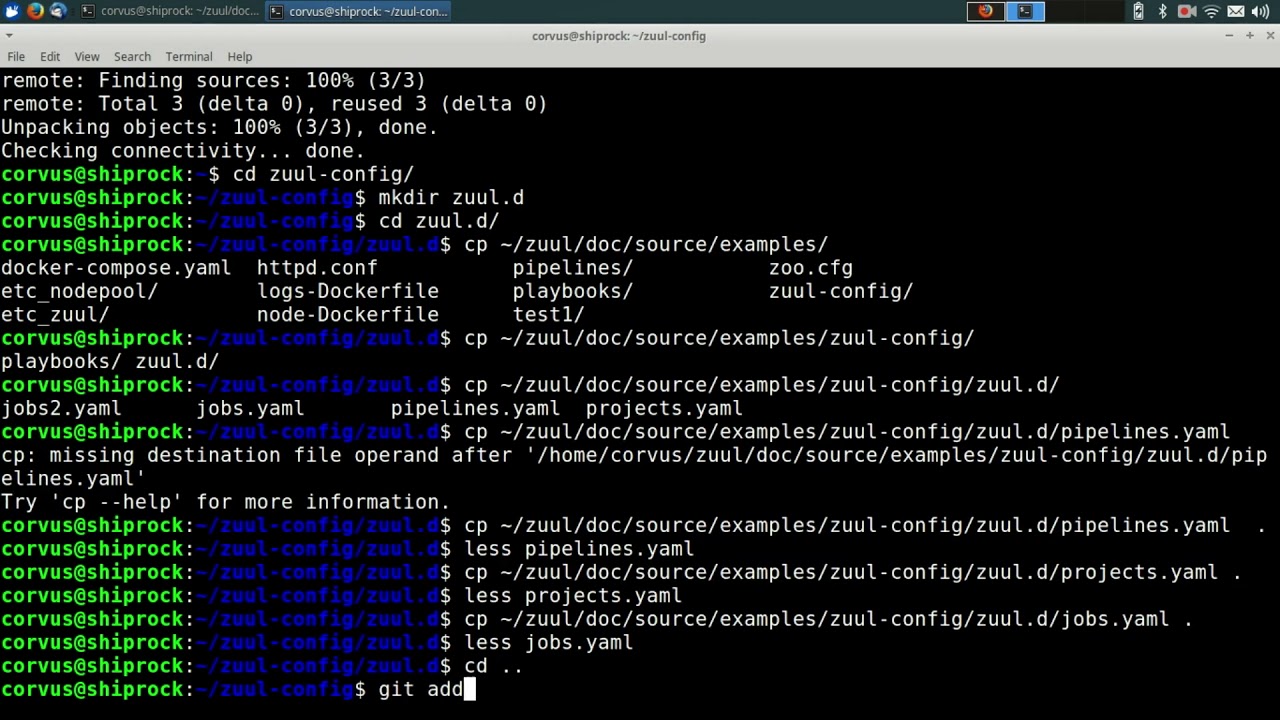This screenshot has width=1280, height=720.
Task: Click 'etc_nodepool/' directory name
Action: point(79,291)
